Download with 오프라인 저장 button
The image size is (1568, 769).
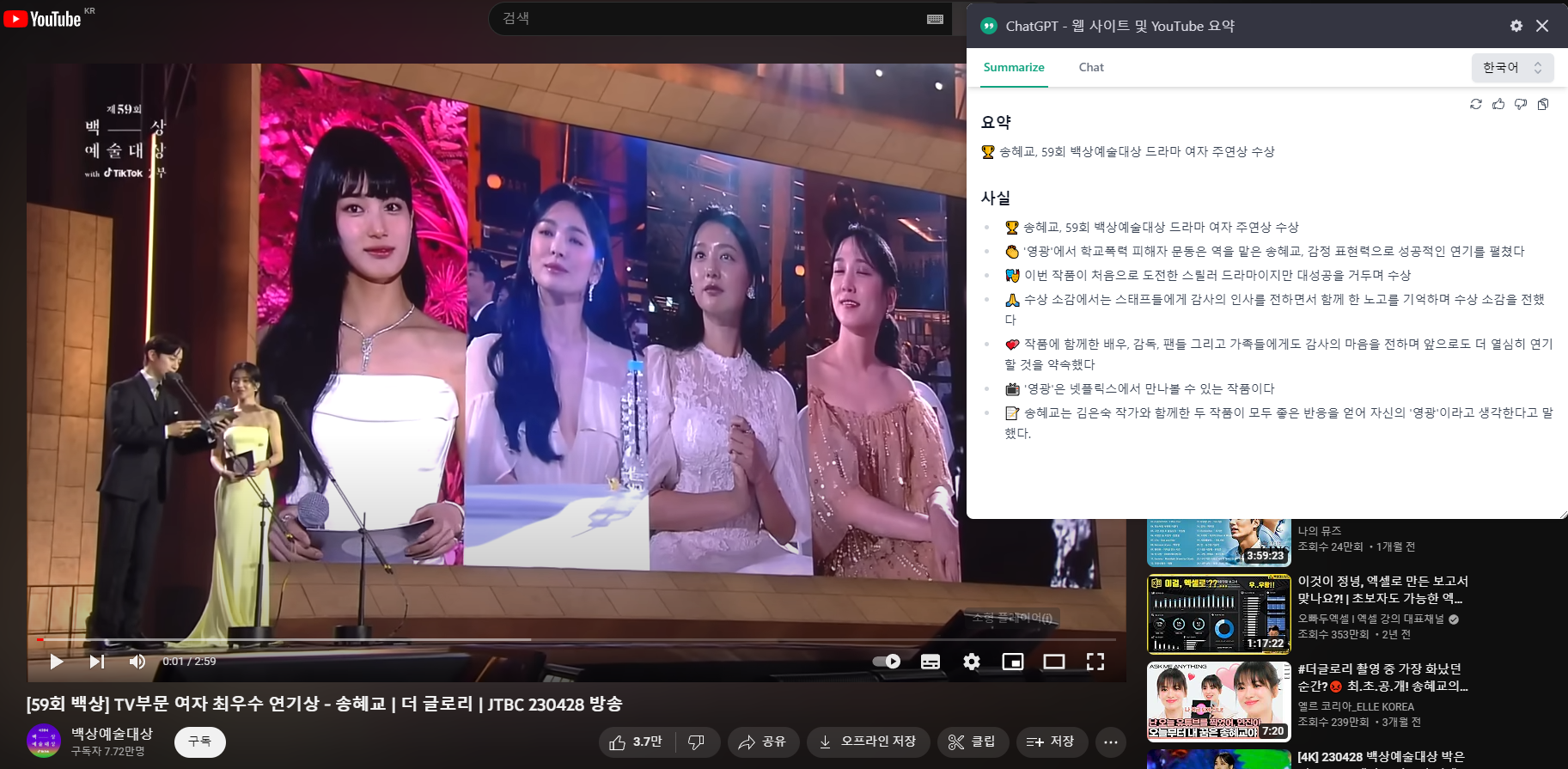(x=868, y=742)
